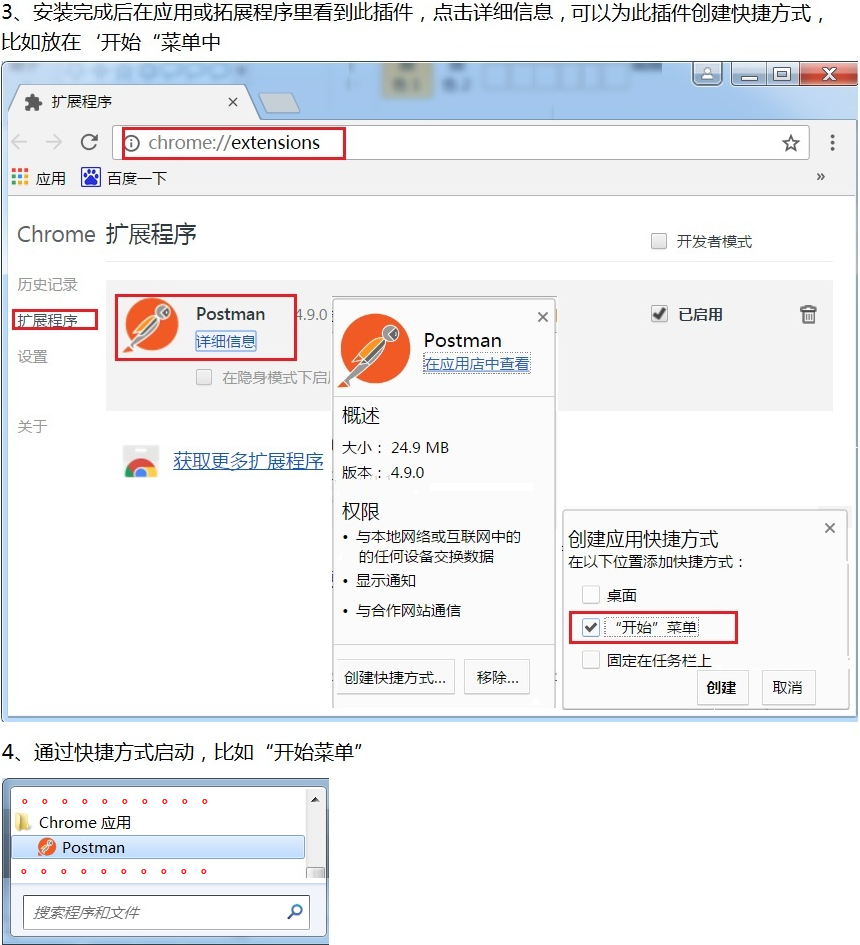Close the 创建应用快捷方式 dialog
The width and height of the screenshot is (860, 945).
830,528
